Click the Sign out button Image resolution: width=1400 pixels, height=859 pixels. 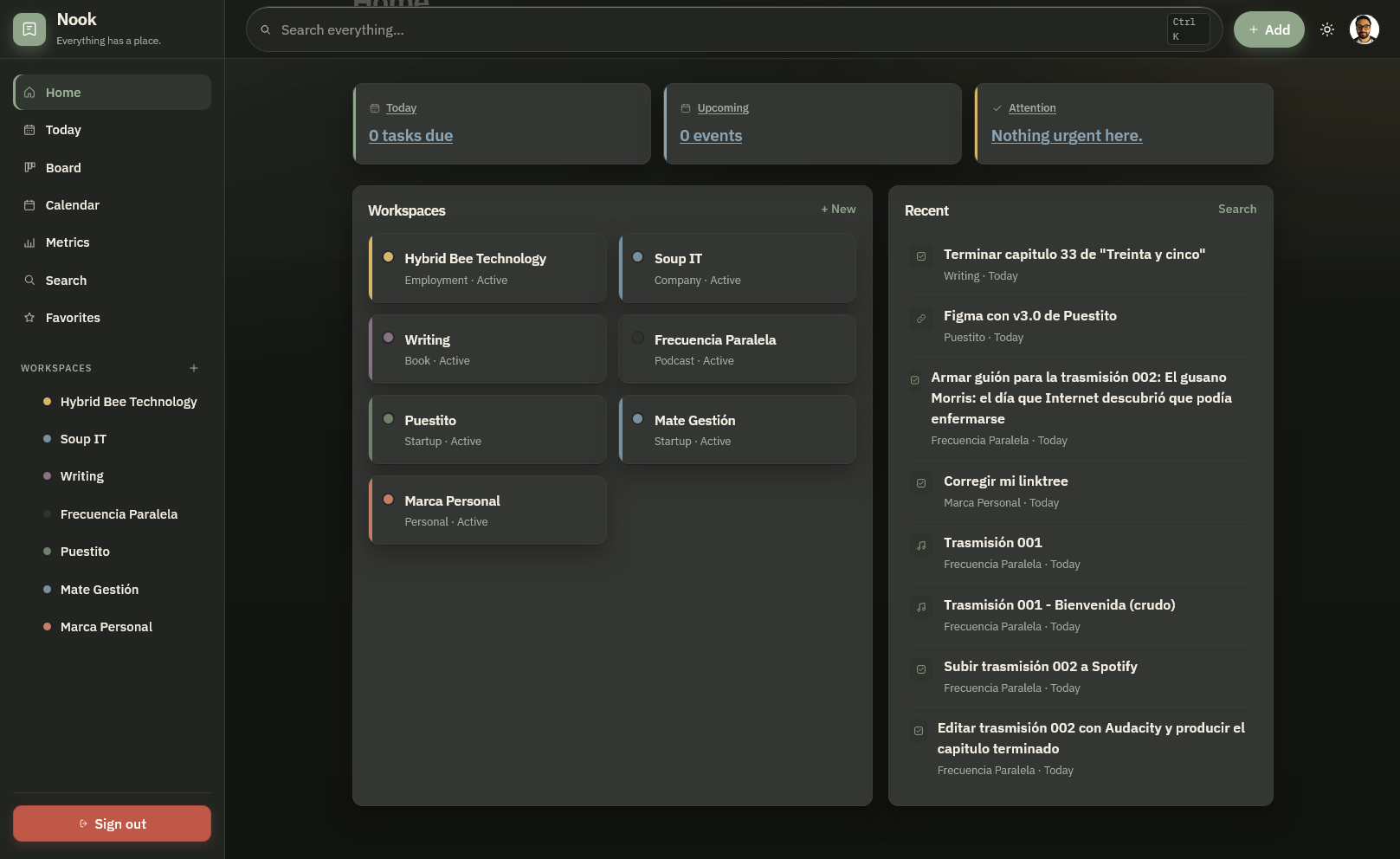point(113,823)
